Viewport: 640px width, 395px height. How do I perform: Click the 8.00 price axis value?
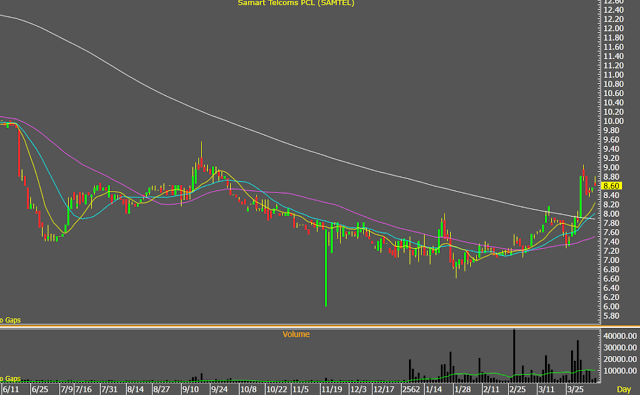[x=612, y=214]
